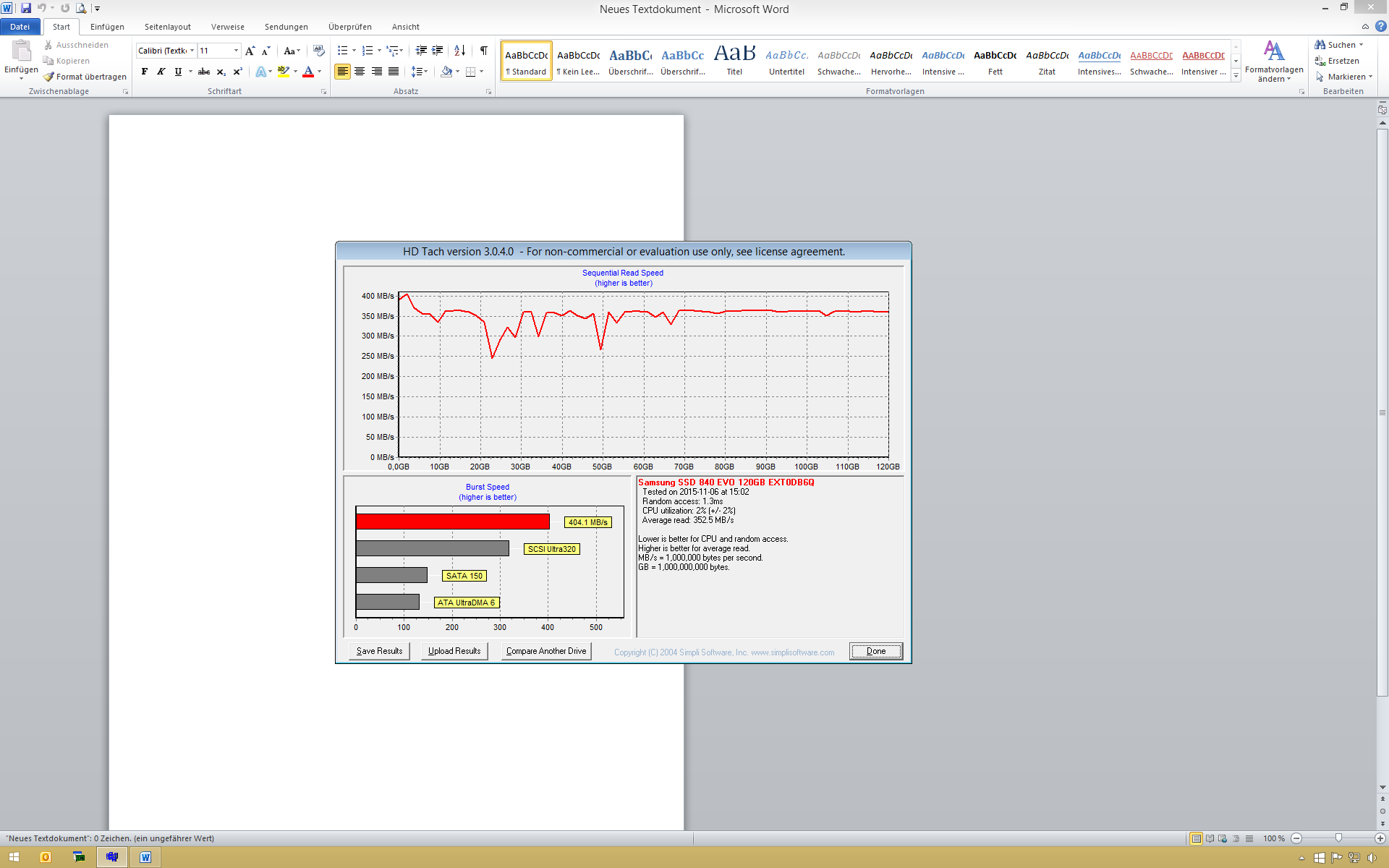Open the Windows Start button
Viewport: 1389px width, 868px height.
pyautogui.click(x=14, y=857)
